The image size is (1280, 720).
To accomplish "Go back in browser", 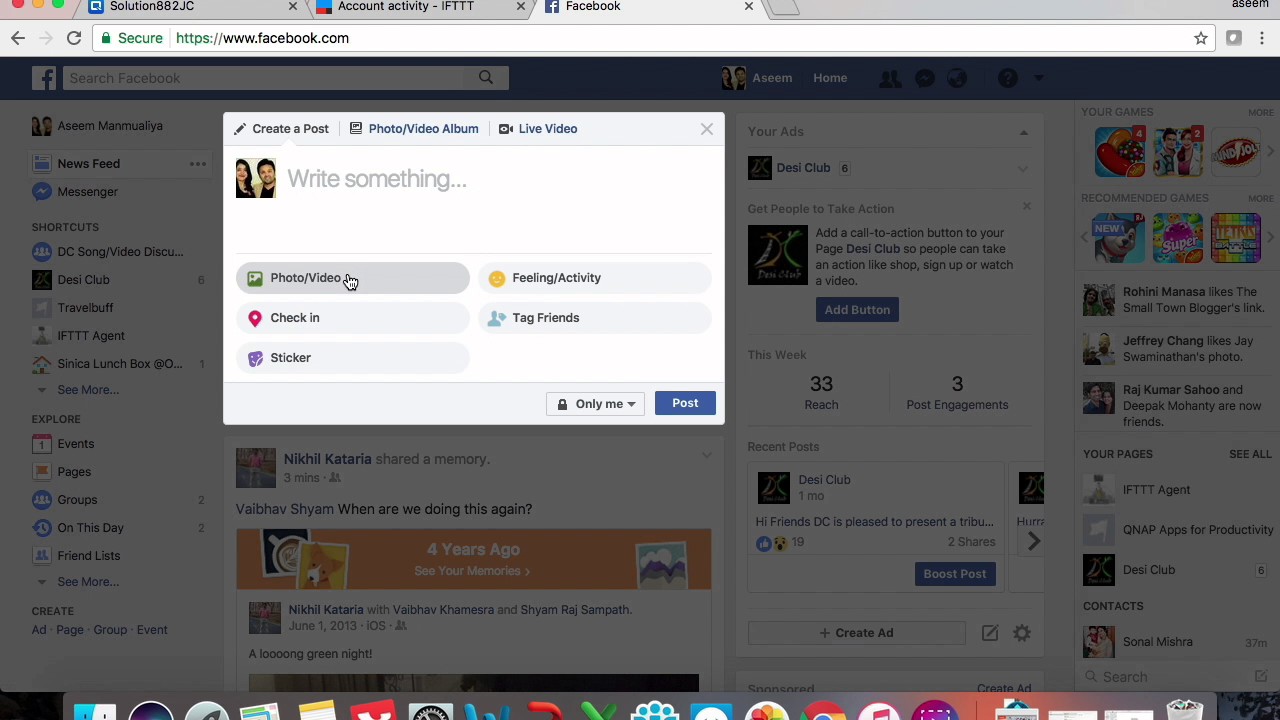I will coord(18,38).
